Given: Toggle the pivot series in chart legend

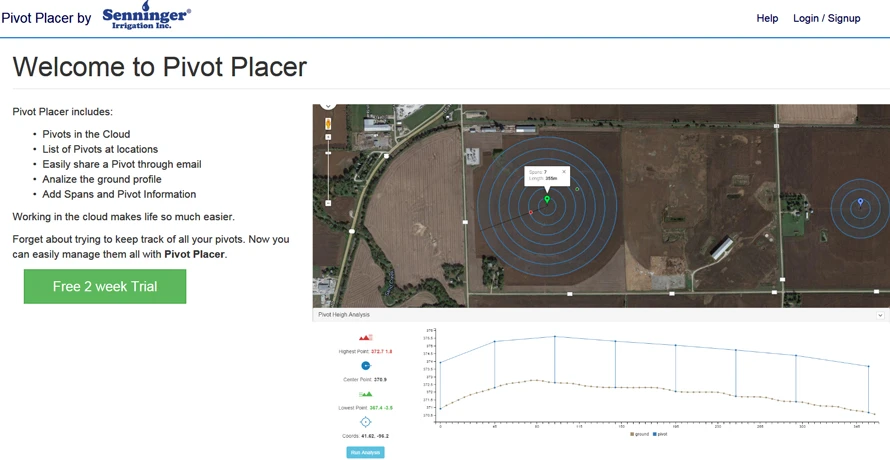Looking at the screenshot, I should [660, 434].
